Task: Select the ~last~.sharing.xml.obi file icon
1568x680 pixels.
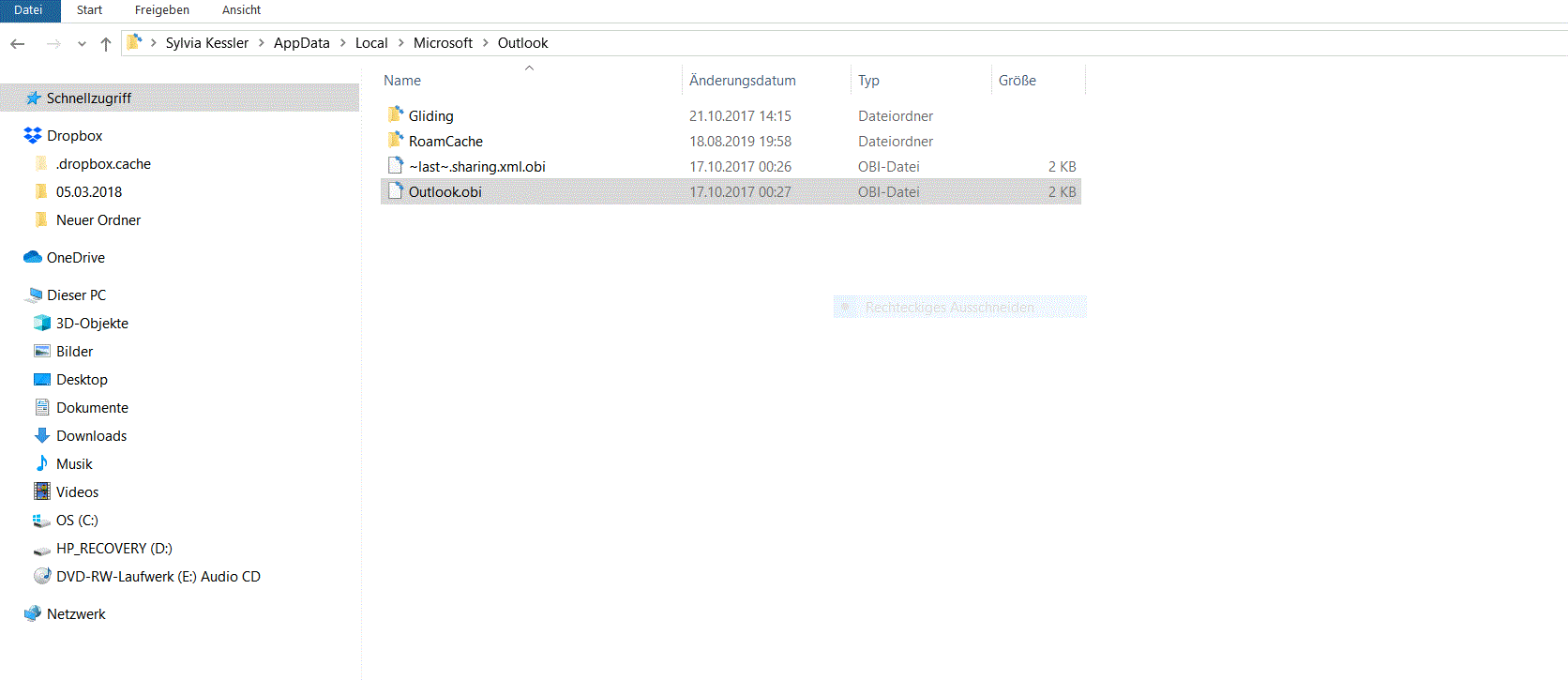Action: [x=396, y=165]
